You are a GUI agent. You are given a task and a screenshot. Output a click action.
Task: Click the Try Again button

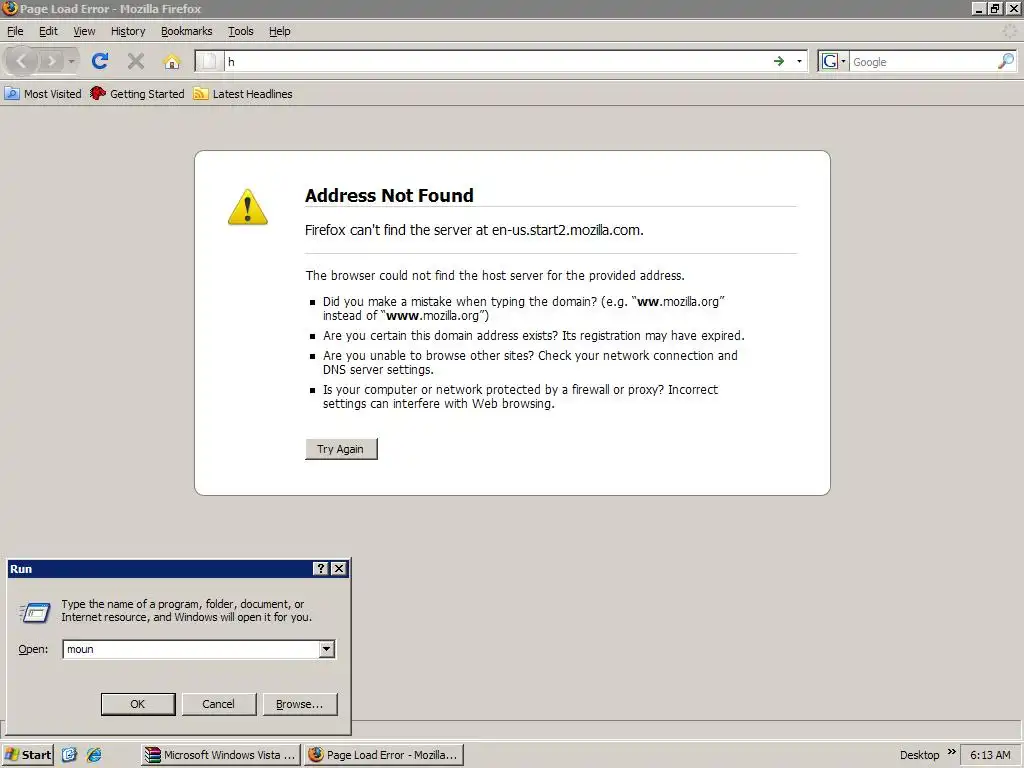(x=341, y=449)
